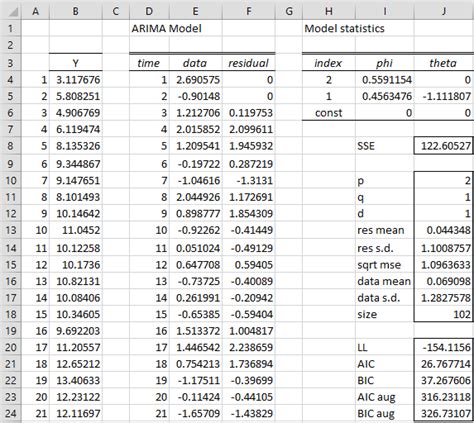474x423 pixels.
Task: Select sqrt mse value 1.0963633
Action: 444,265
